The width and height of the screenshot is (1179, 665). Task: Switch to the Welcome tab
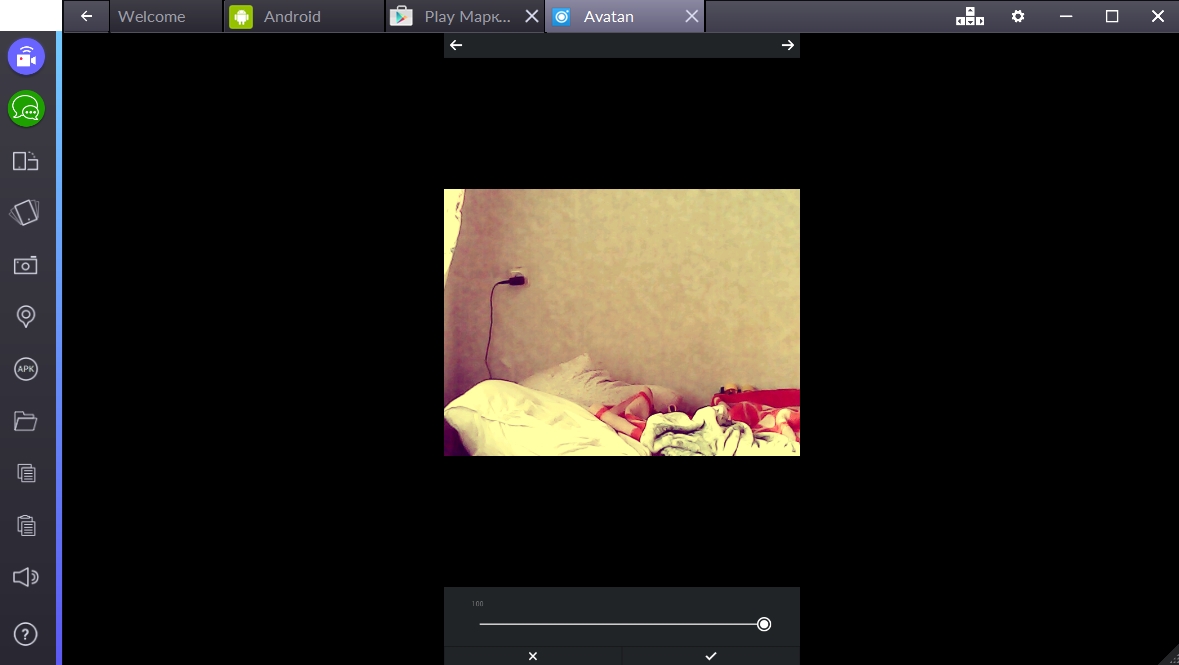click(x=152, y=16)
